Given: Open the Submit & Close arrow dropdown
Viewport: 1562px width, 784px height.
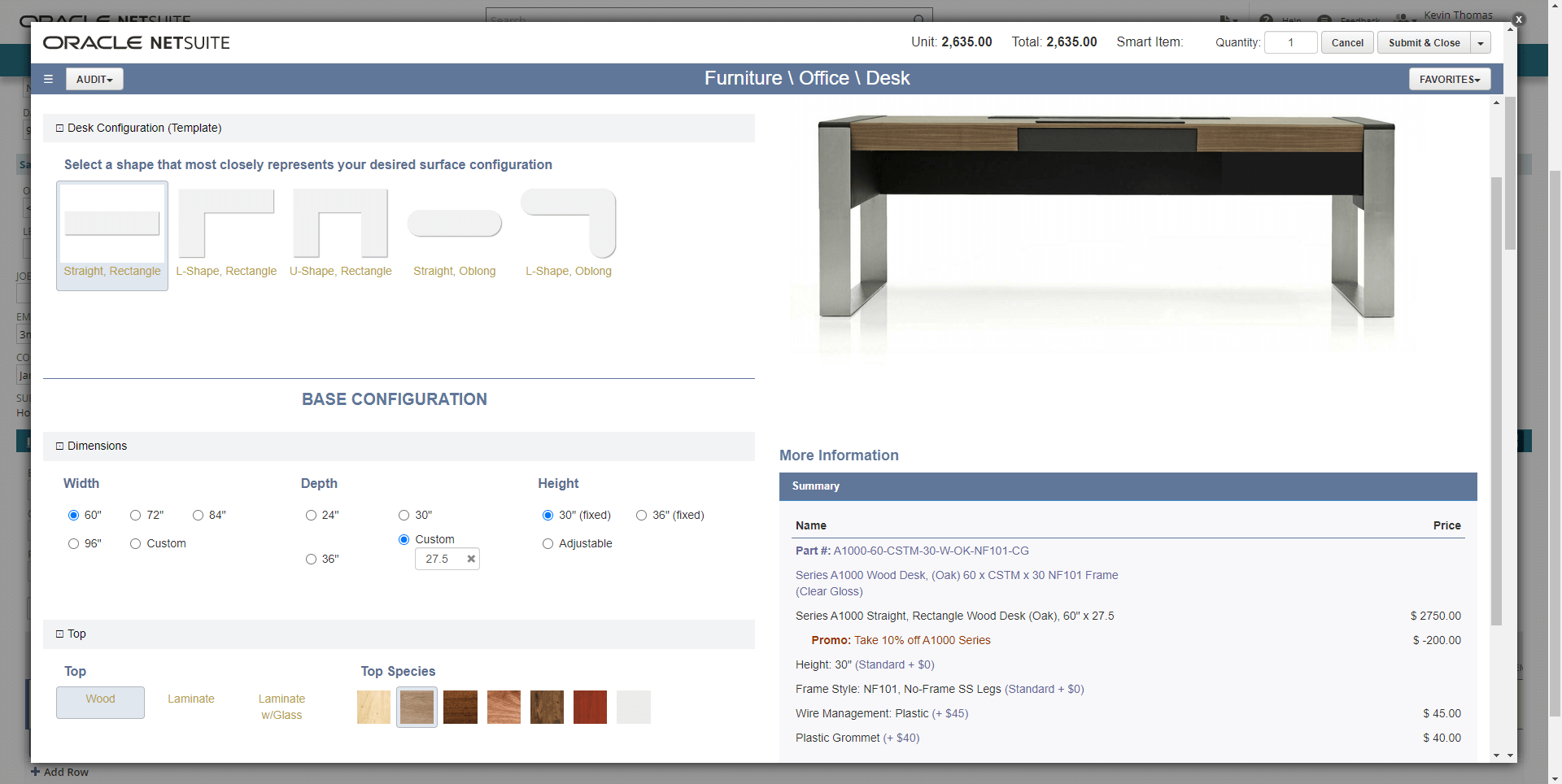Looking at the screenshot, I should pyautogui.click(x=1481, y=43).
